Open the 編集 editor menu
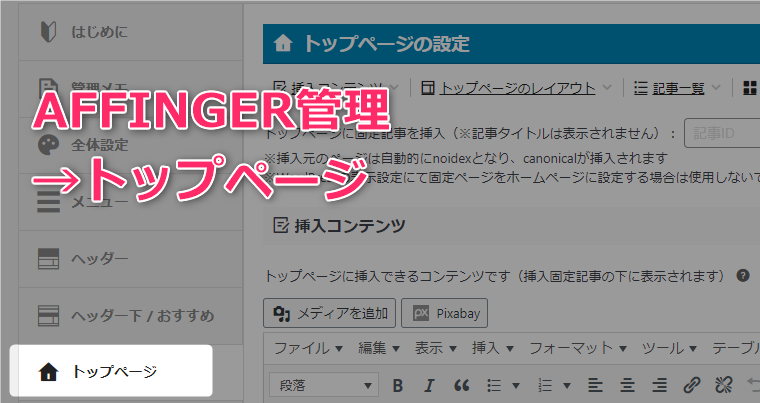This screenshot has width=760, height=403. (379, 348)
